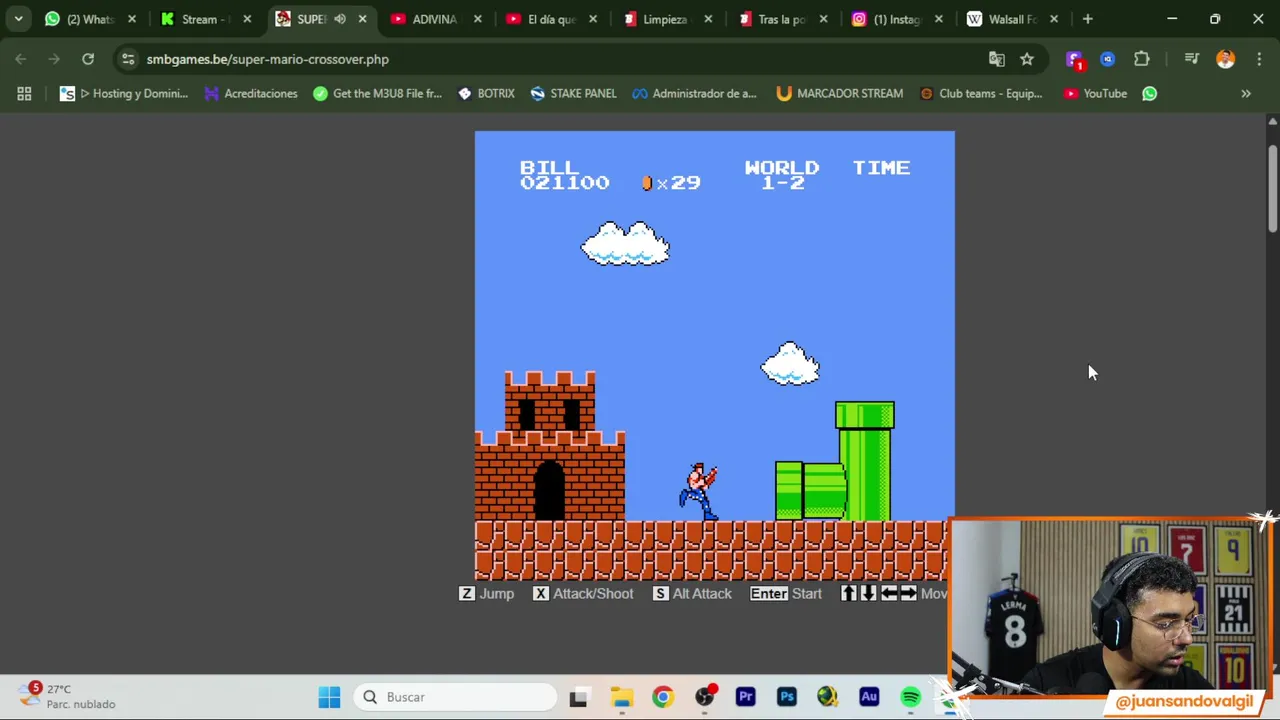The width and height of the screenshot is (1280, 720).
Task: Open the Chrome profile avatar
Action: click(x=1225, y=59)
